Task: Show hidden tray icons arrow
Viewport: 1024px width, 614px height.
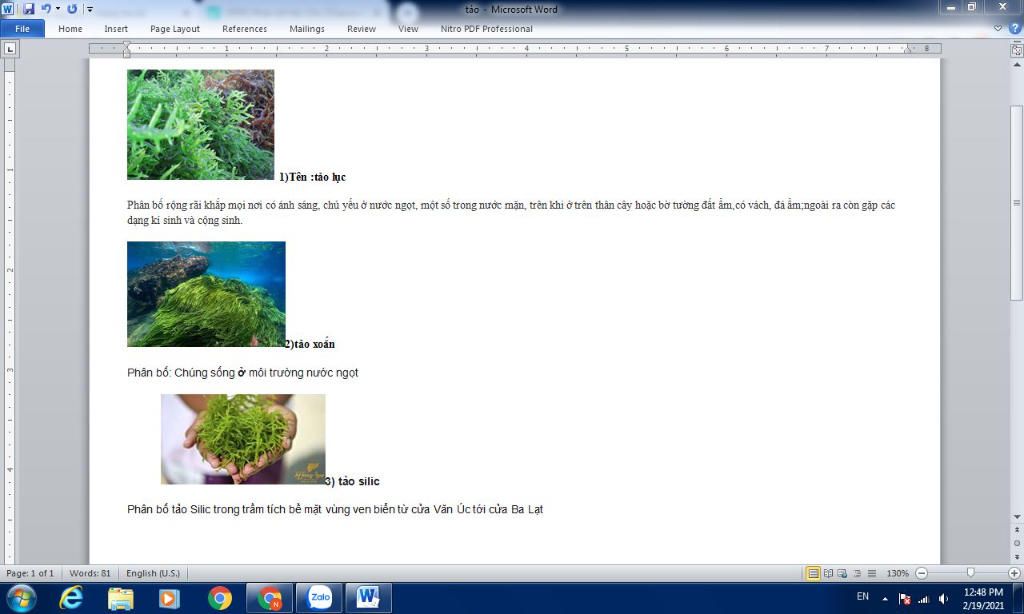Action: click(x=885, y=598)
